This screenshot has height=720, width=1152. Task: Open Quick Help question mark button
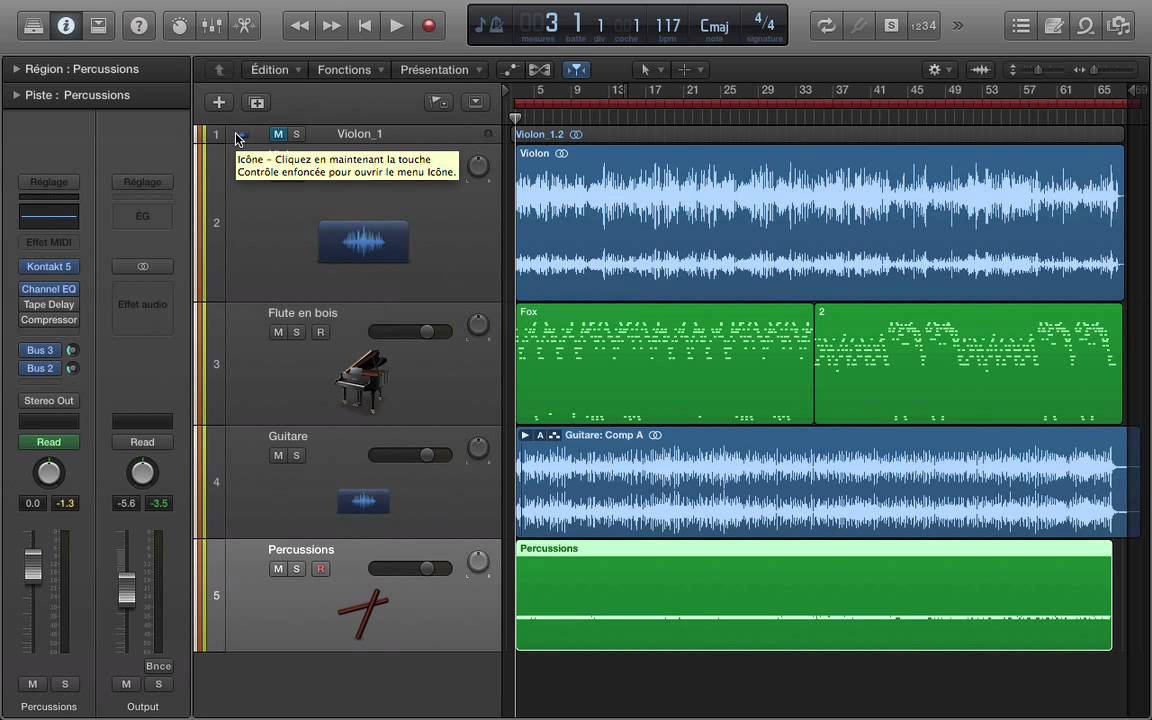[138, 26]
